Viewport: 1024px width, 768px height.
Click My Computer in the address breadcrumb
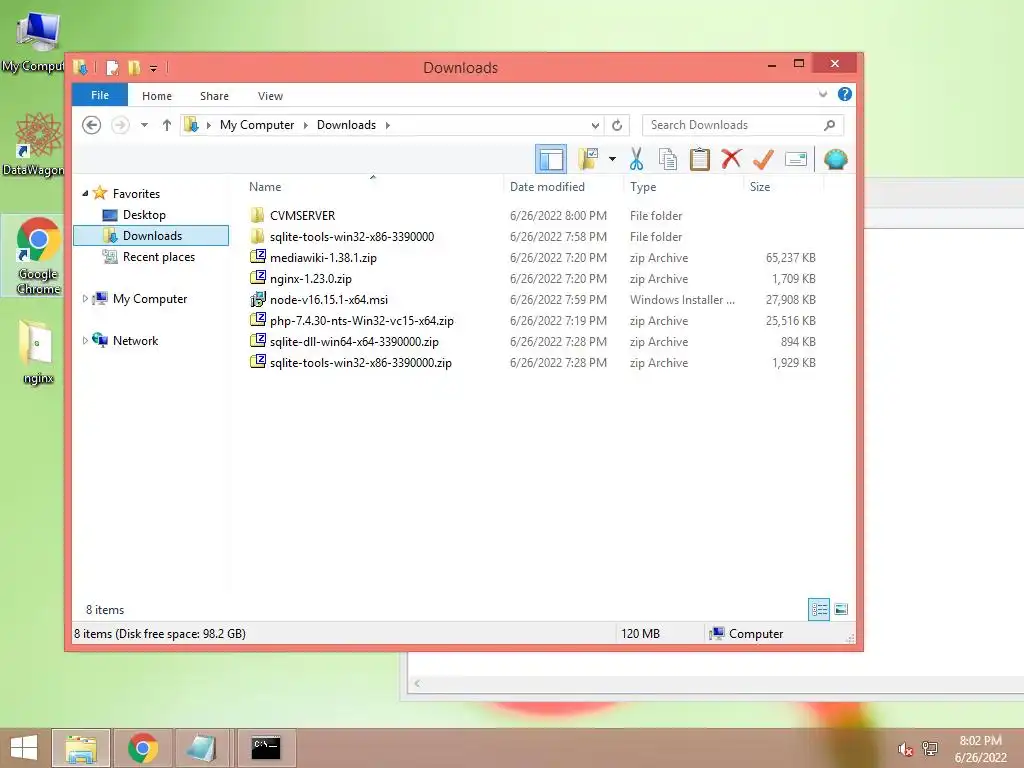tap(257, 125)
